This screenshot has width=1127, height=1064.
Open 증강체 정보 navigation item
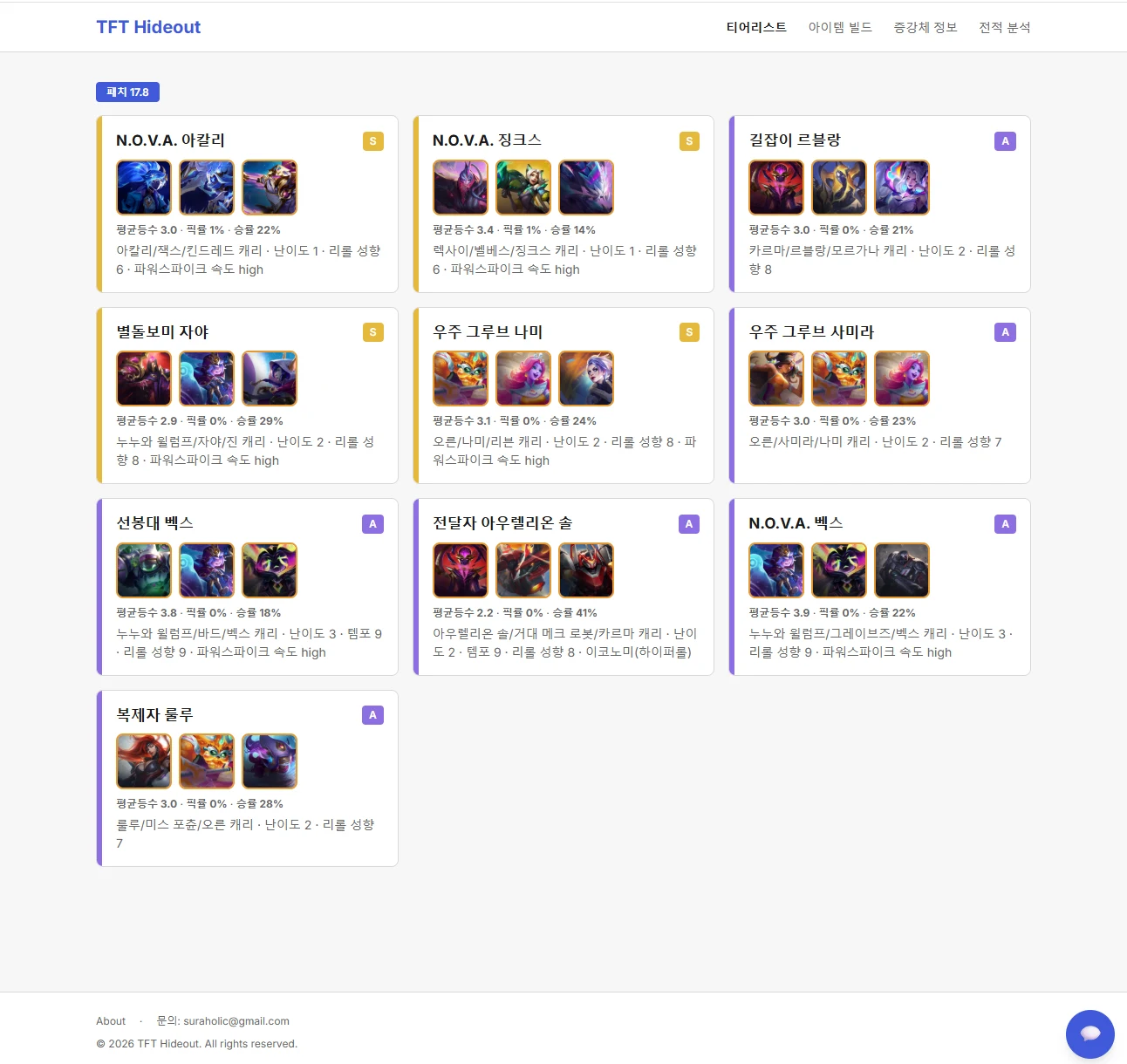[926, 27]
